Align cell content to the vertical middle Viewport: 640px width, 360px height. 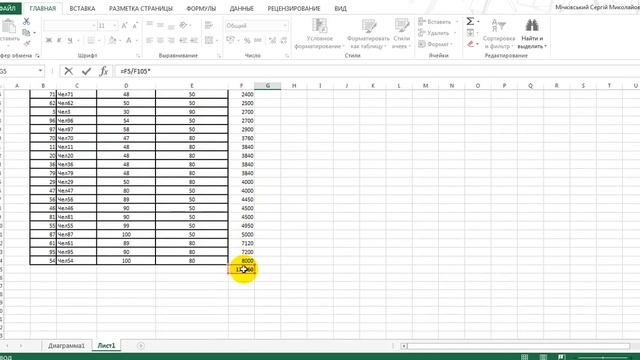click(x=160, y=25)
